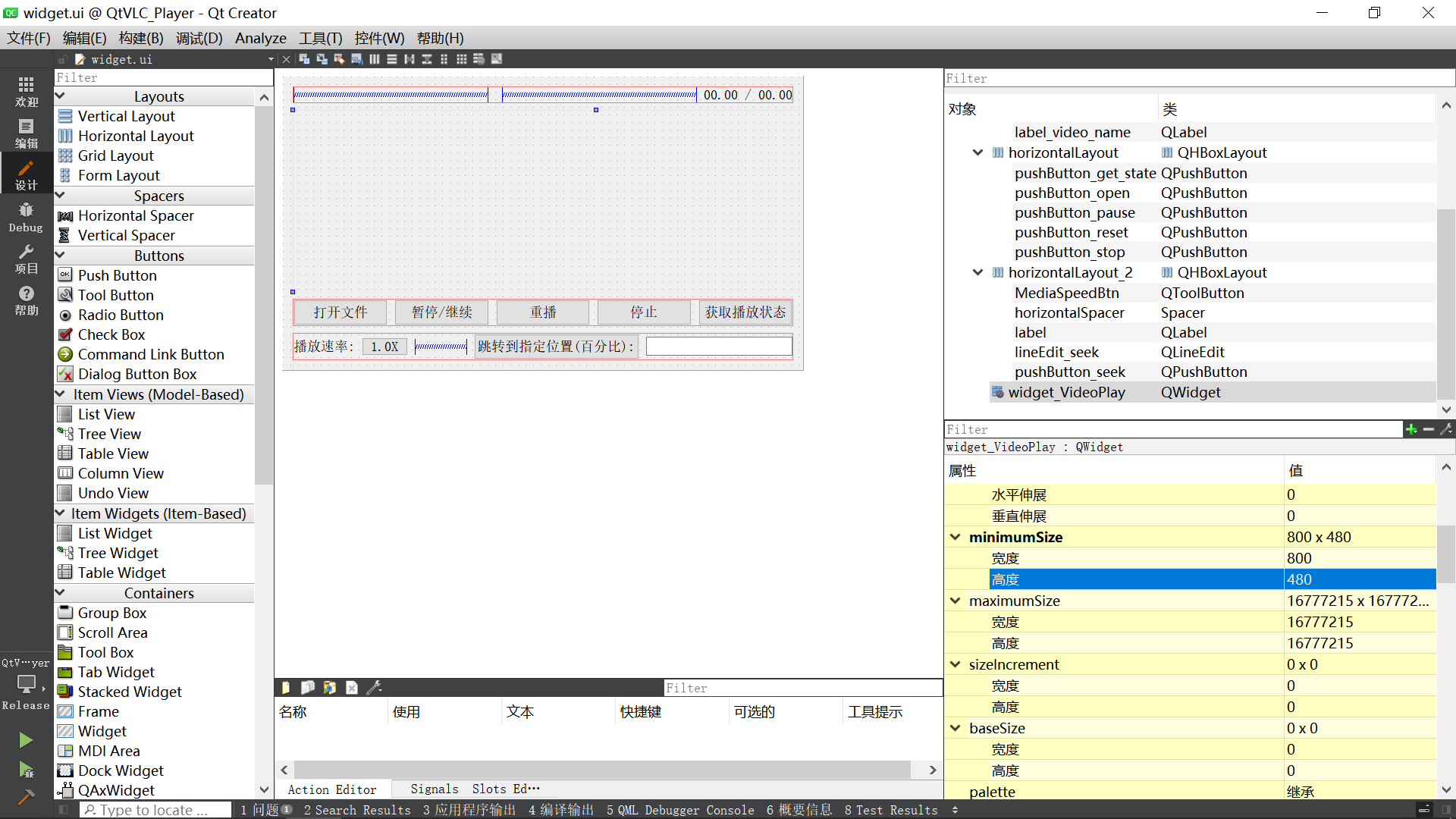Viewport: 1456px width, 819px height.
Task: Collapse the minimumSize property group
Action: (955, 537)
